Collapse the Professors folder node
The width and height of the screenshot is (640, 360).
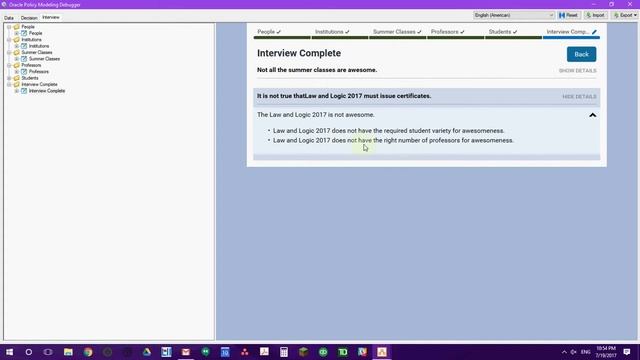click(x=9, y=65)
